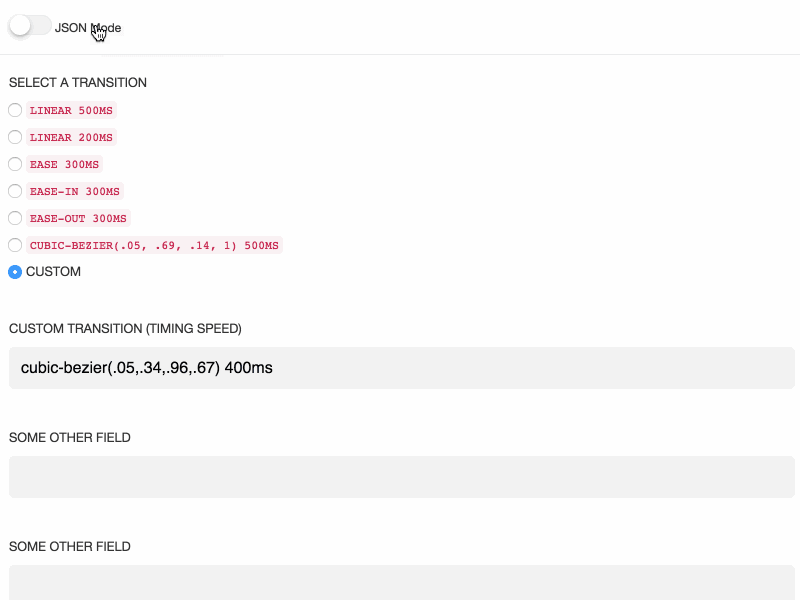The image size is (800, 600).
Task: Enable the JSON Mode toggle switch
Action: click(x=29, y=23)
